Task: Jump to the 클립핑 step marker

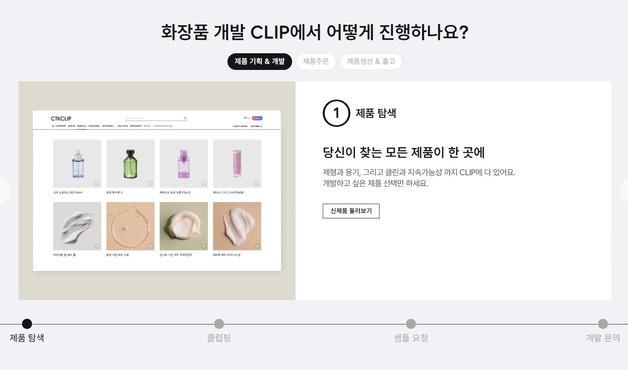Action: 219,324
